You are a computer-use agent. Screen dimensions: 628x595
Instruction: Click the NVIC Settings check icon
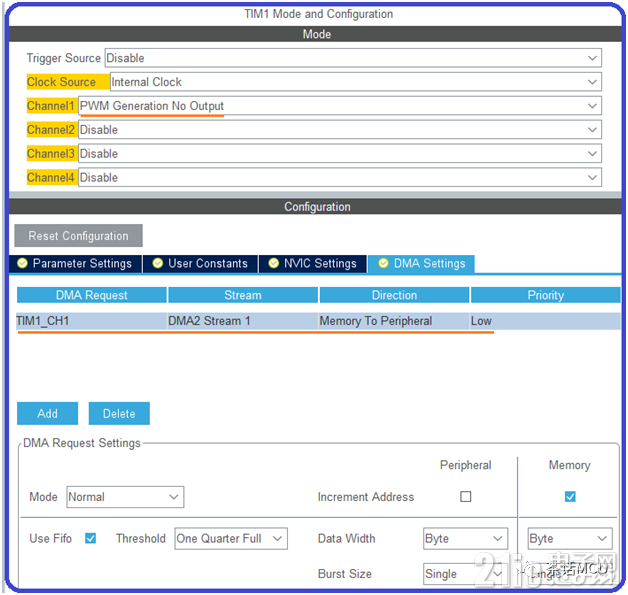(274, 263)
